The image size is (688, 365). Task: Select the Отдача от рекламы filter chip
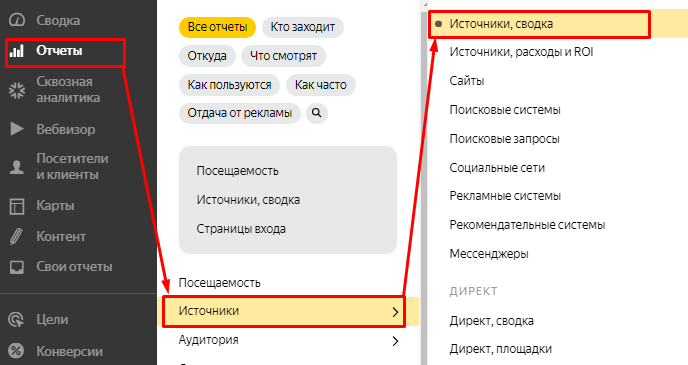(x=240, y=113)
